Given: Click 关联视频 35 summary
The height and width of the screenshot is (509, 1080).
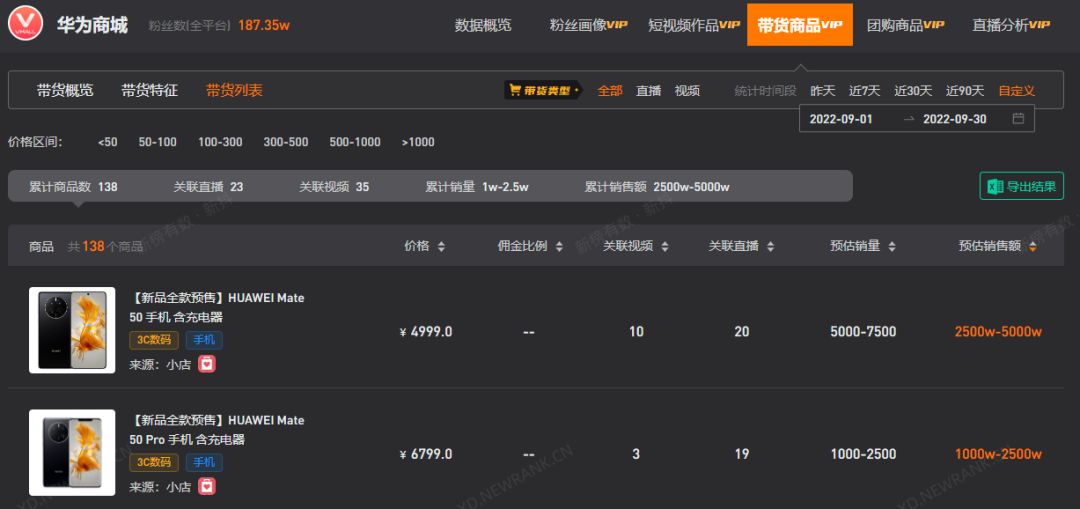Looking at the screenshot, I should click(x=334, y=187).
